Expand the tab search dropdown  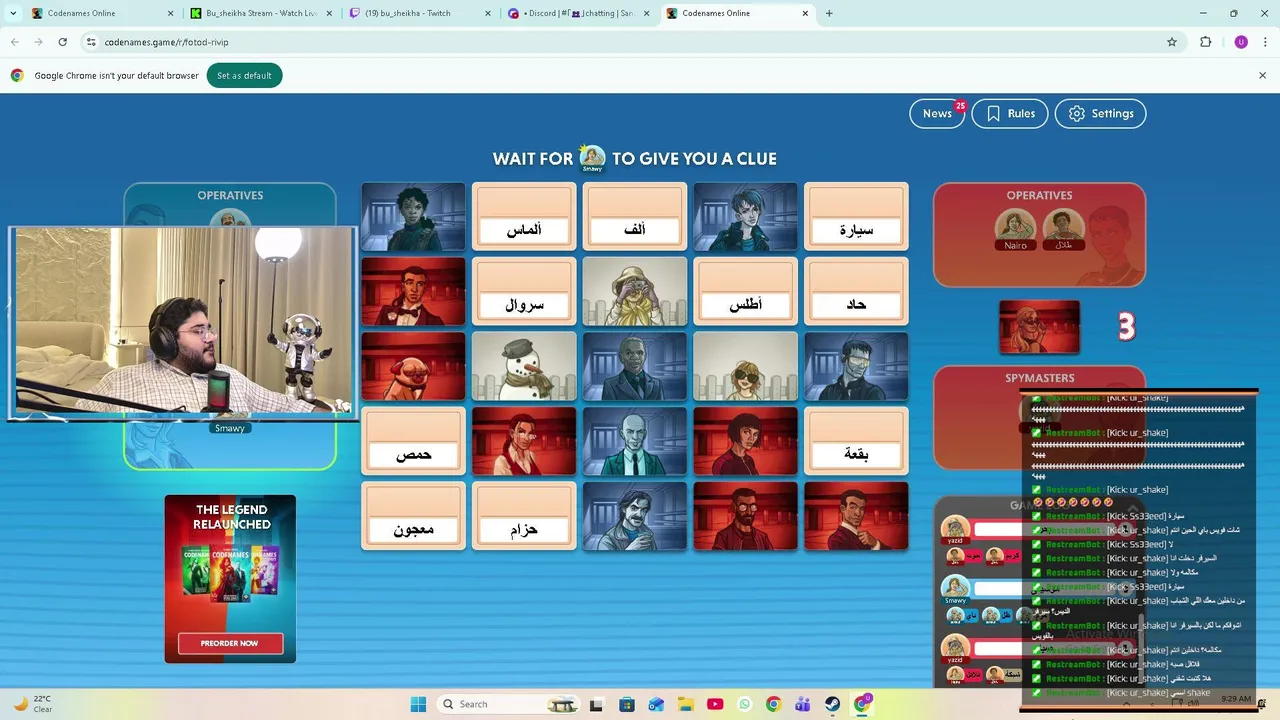coord(13,13)
